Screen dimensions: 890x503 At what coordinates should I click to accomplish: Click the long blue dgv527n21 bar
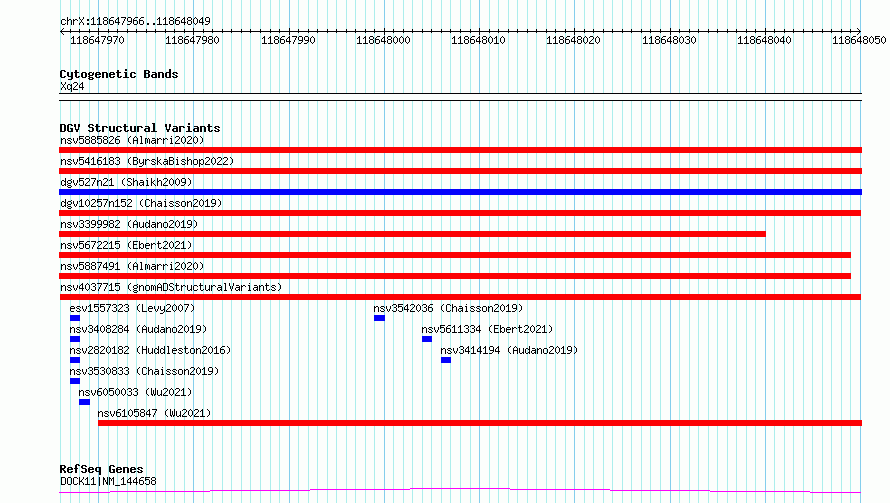click(460, 192)
